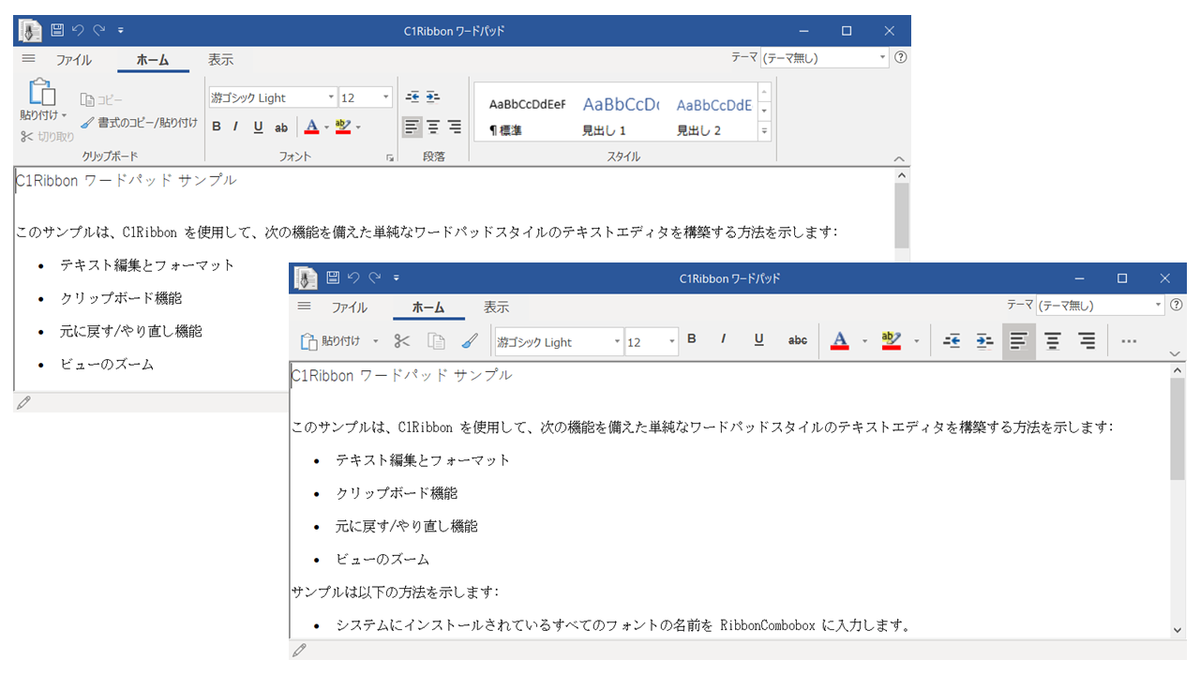Click decrease indent in the back window's 段落 group
This screenshot has height=675, width=1200.
tap(413, 97)
